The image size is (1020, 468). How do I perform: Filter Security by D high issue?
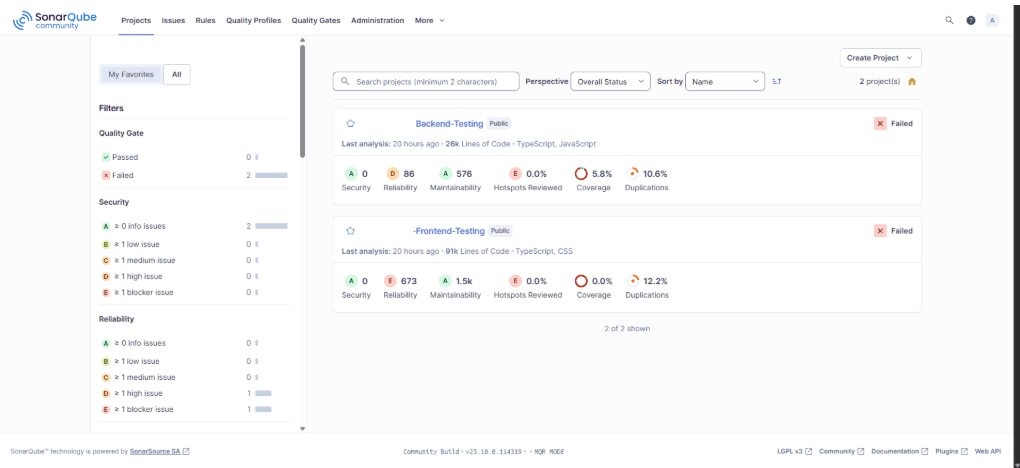(193, 276)
